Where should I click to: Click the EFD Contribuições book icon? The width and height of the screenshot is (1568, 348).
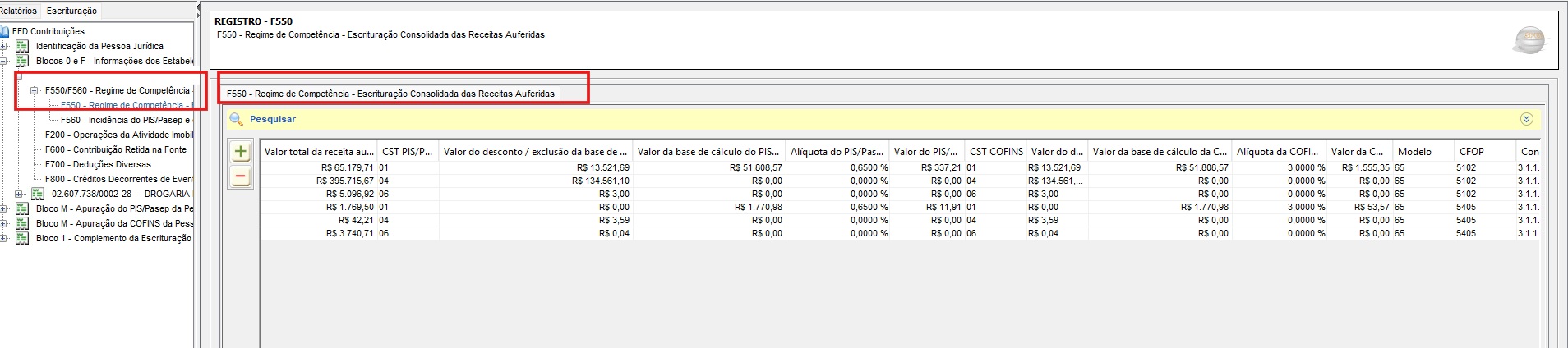tap(4, 31)
